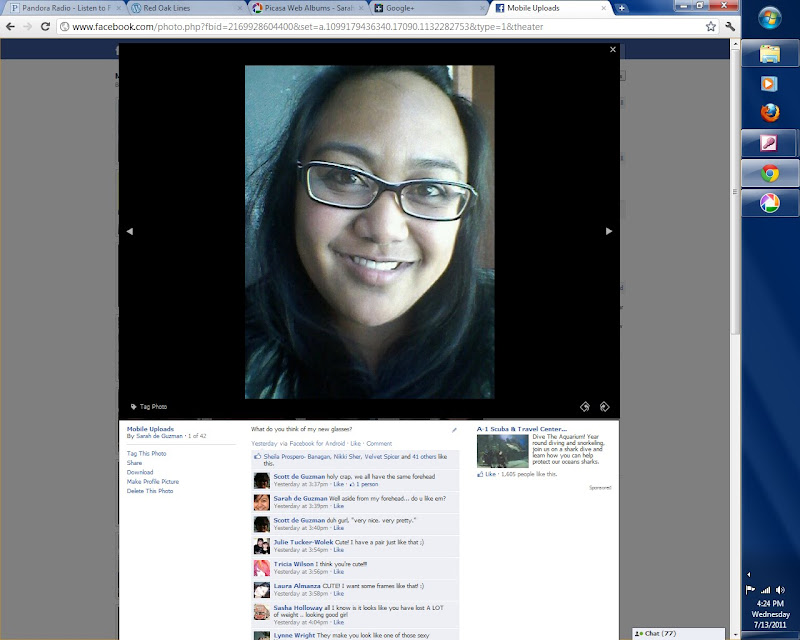Open volume control in system tray

pyautogui.click(x=781, y=590)
